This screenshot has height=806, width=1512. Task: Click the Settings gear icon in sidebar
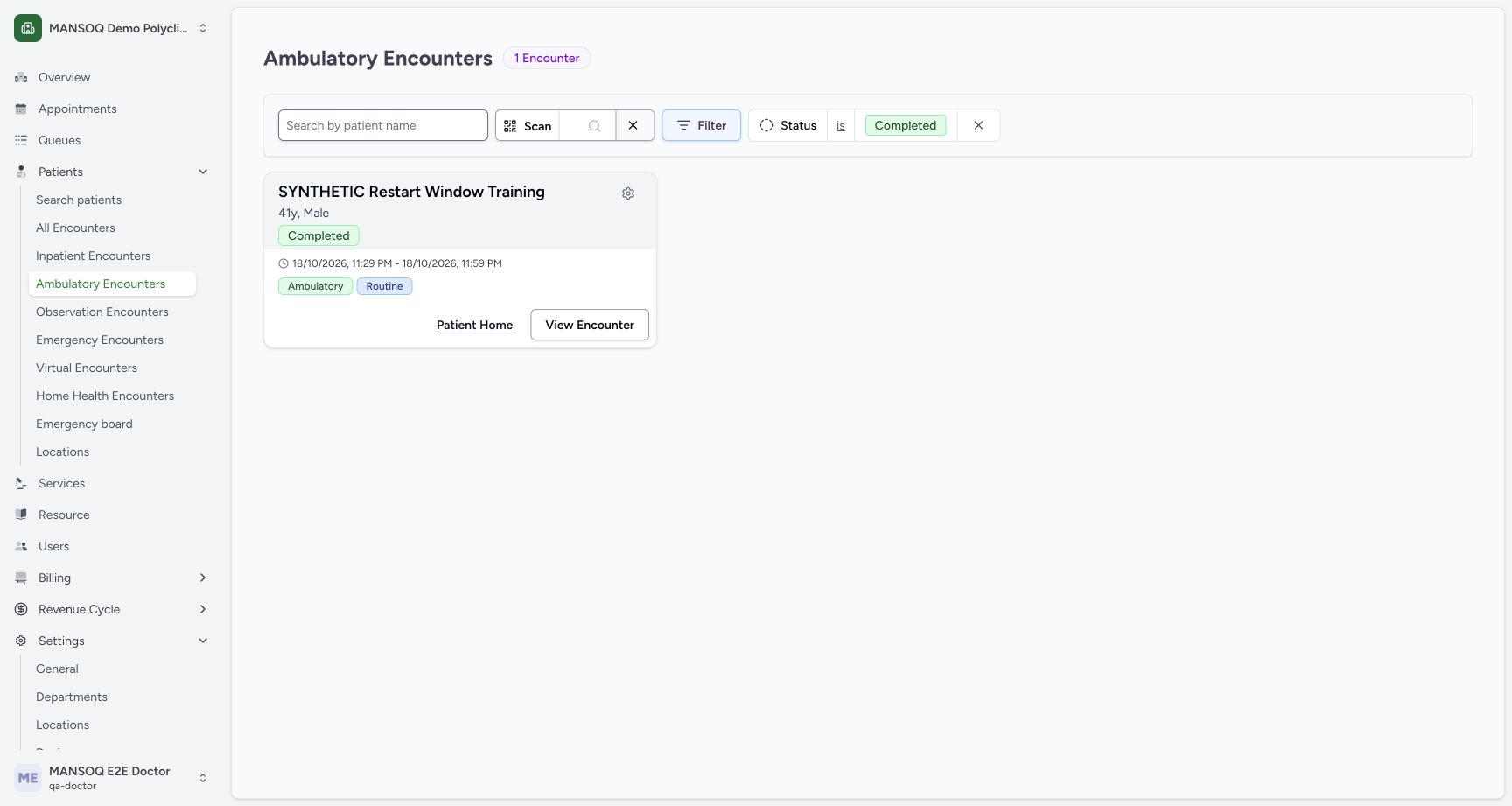tap(21, 641)
